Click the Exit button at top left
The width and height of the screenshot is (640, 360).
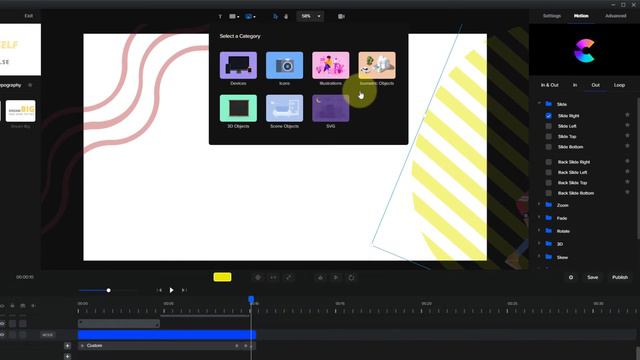point(29,16)
